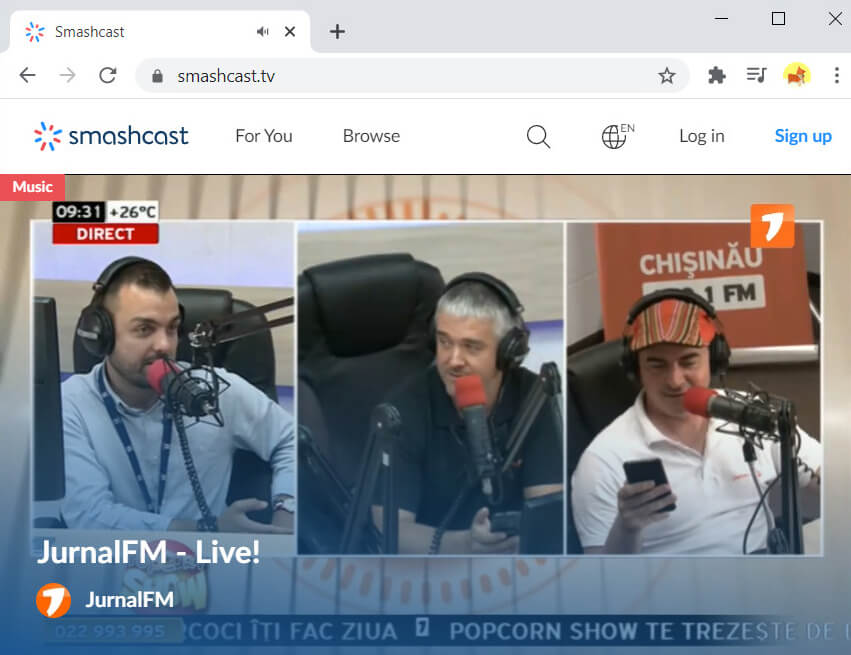Bookmark this page with star
The width and height of the screenshot is (851, 655).
tap(666, 75)
